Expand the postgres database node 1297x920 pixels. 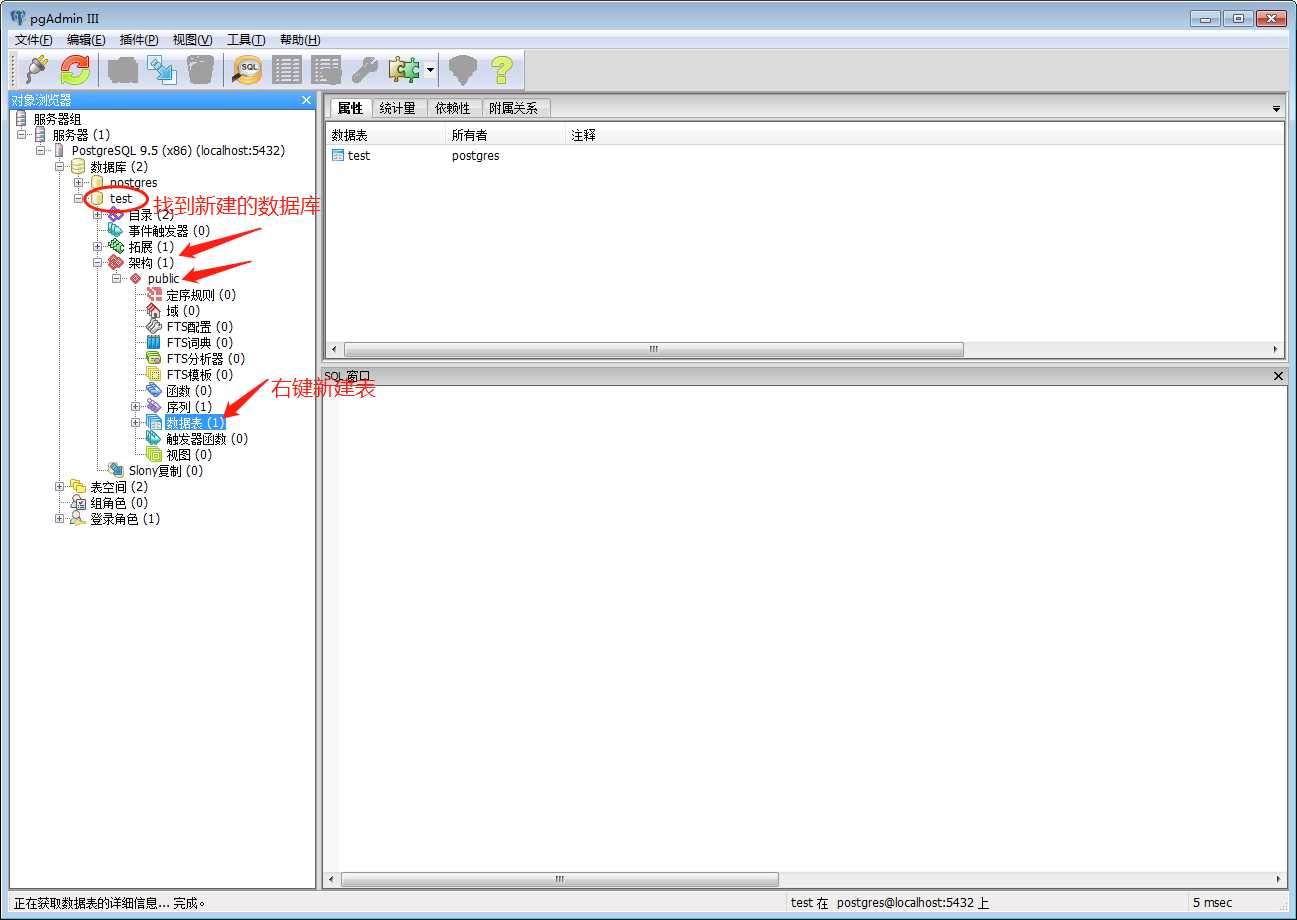click(x=79, y=183)
